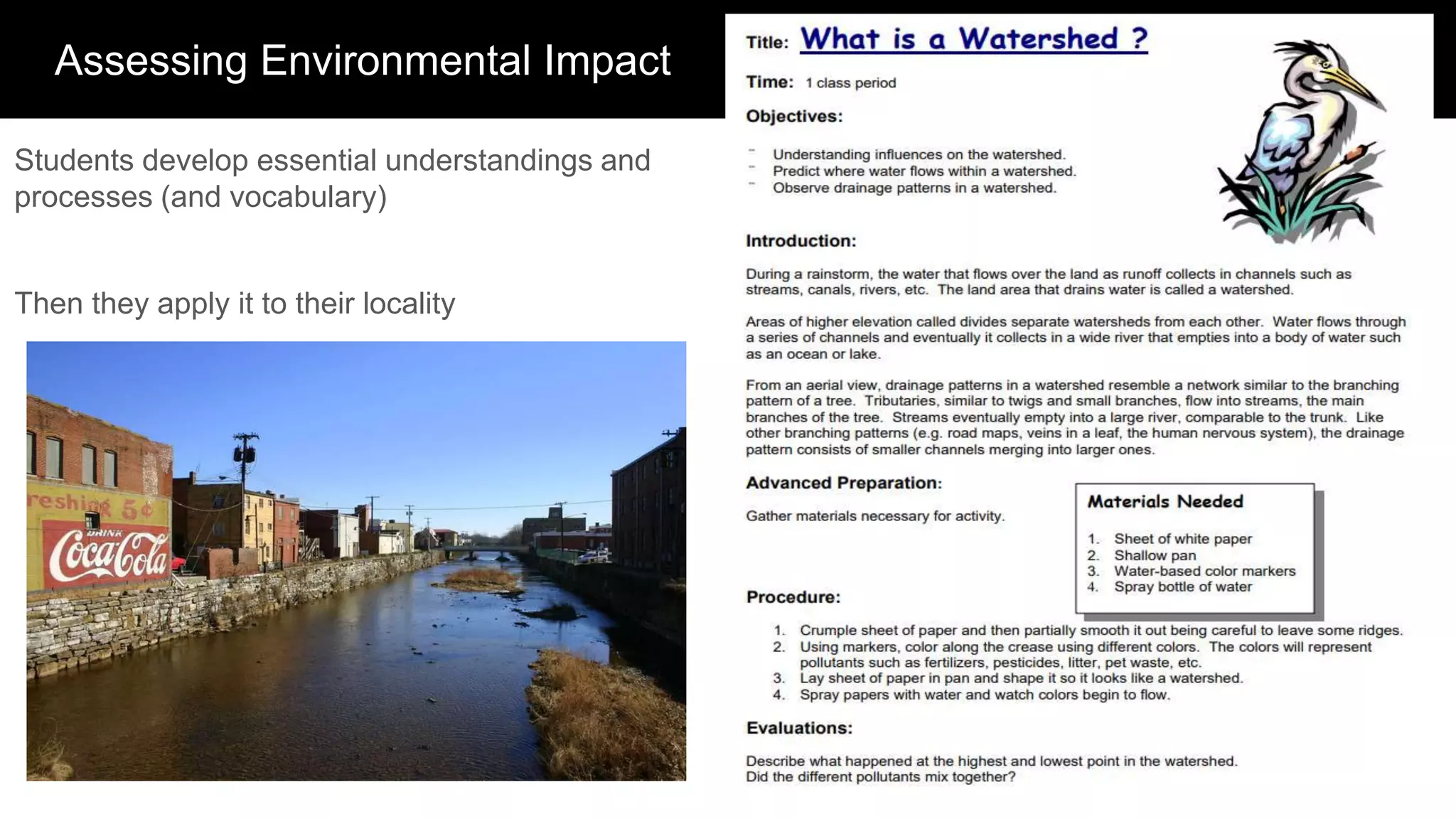
Task: Click procedure step 'Crumple sheet of paper'
Action: [1101, 631]
